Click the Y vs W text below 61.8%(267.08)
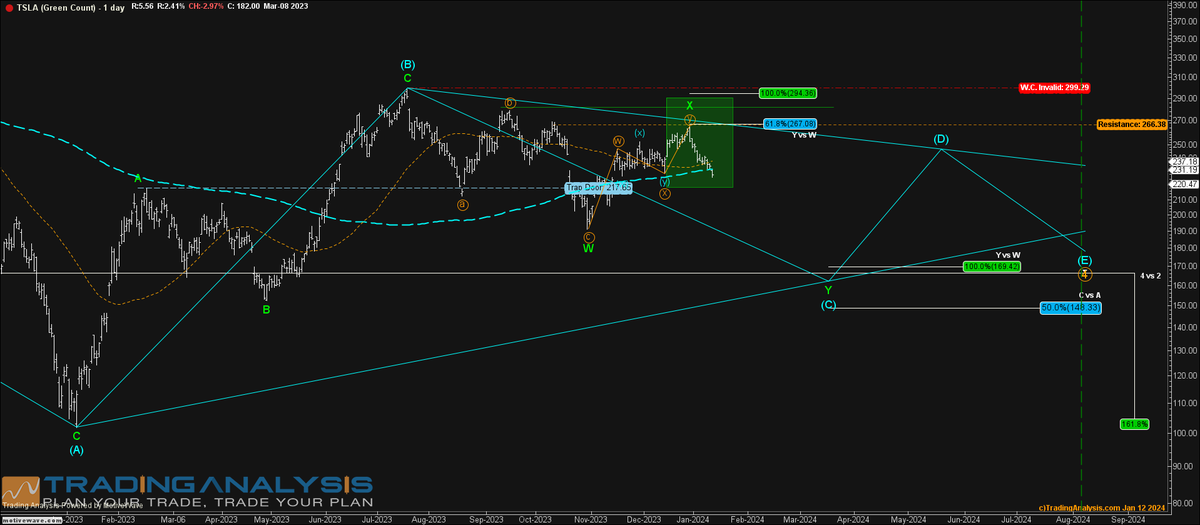1200x525 pixels. click(x=803, y=135)
